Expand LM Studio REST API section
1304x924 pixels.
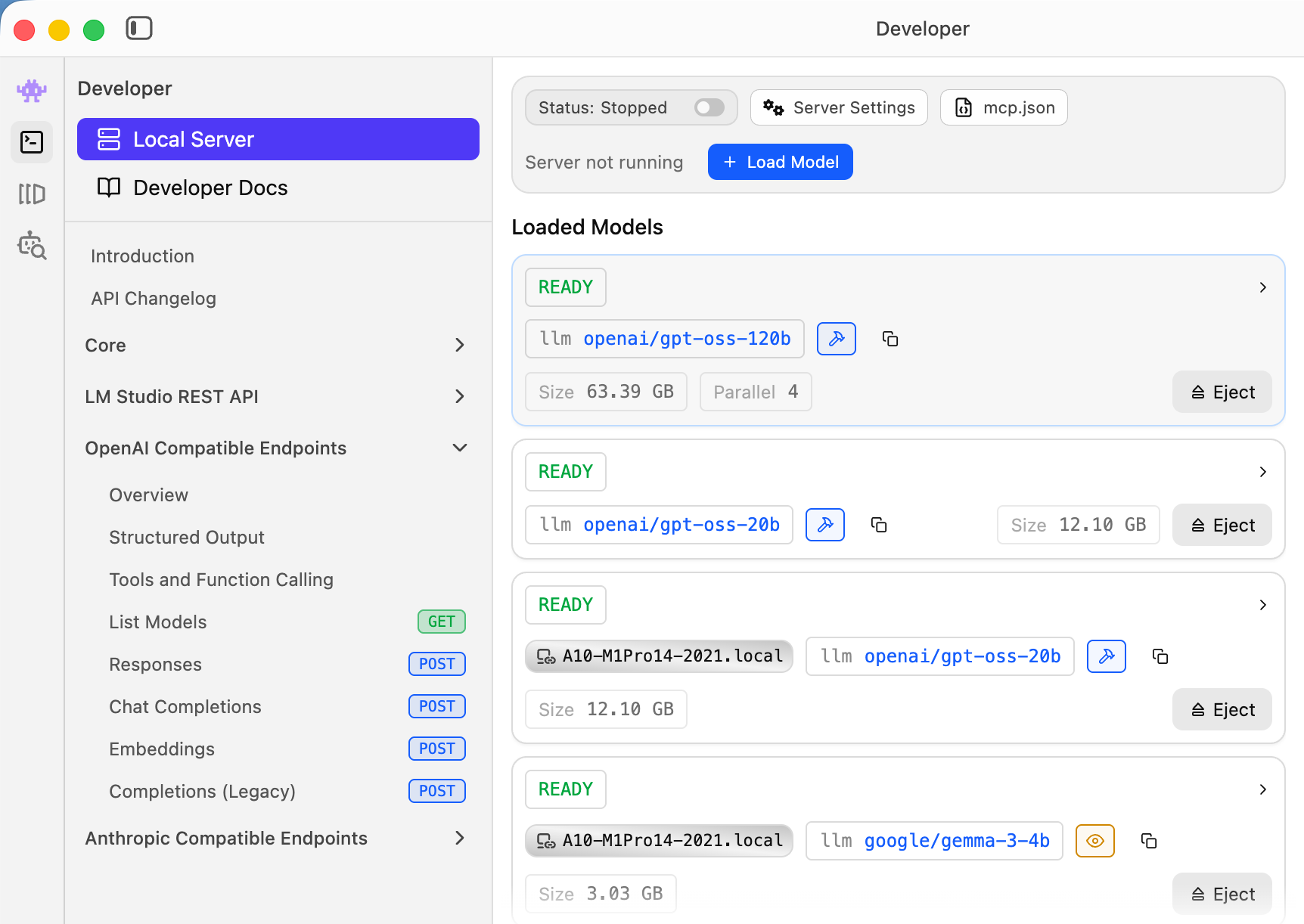pyautogui.click(x=459, y=397)
